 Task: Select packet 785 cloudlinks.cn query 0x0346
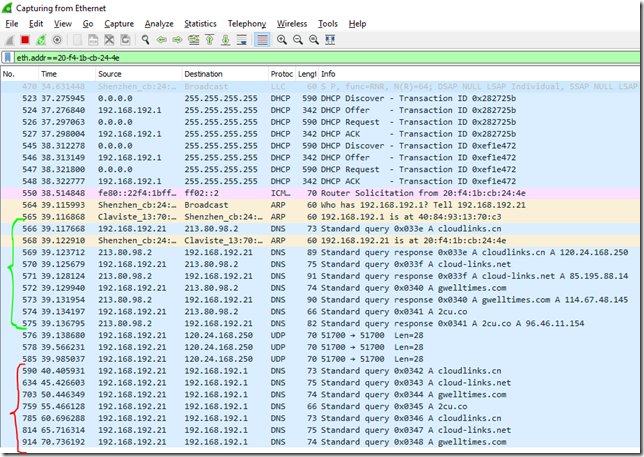click(x=320, y=418)
